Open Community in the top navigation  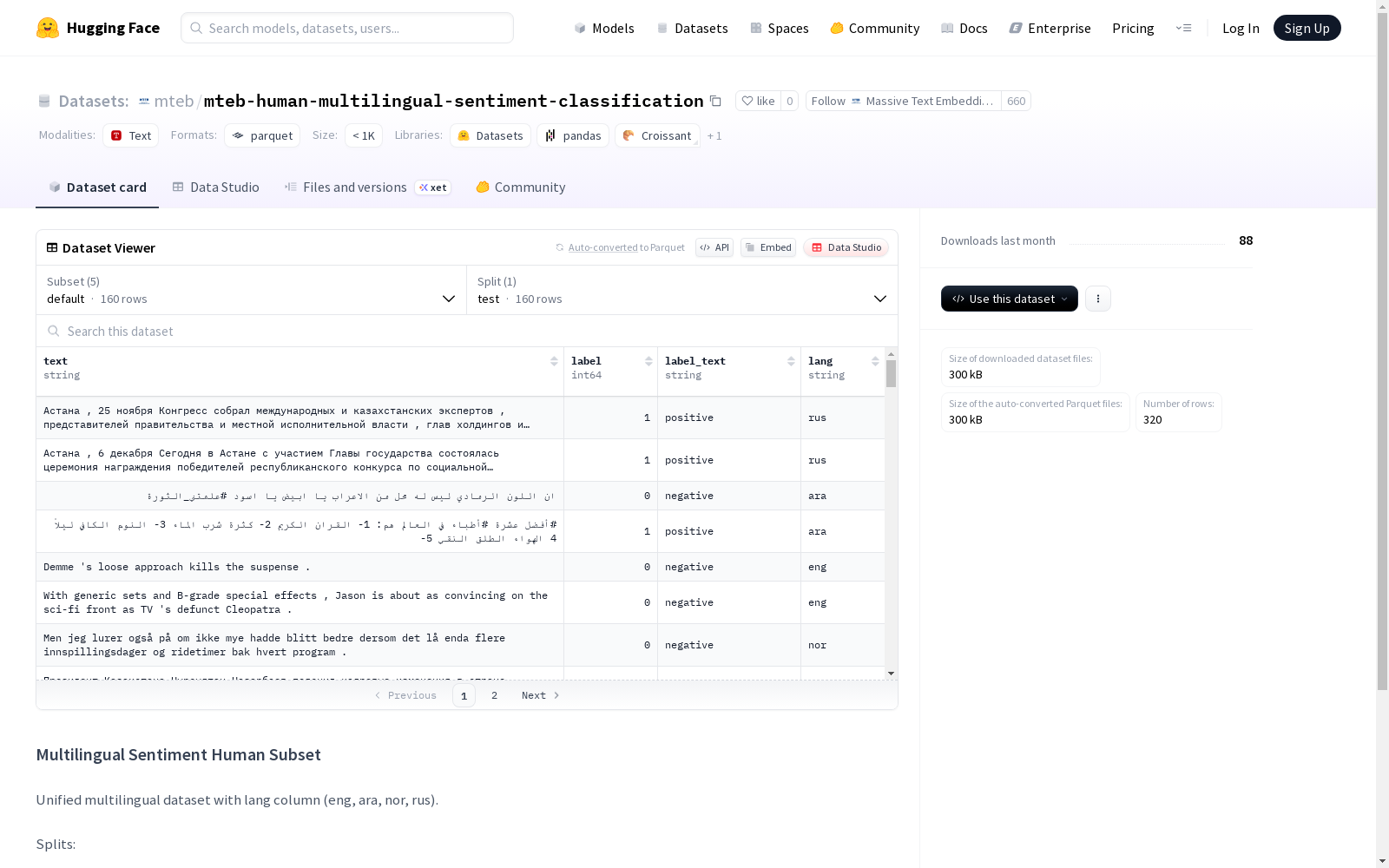point(875,28)
